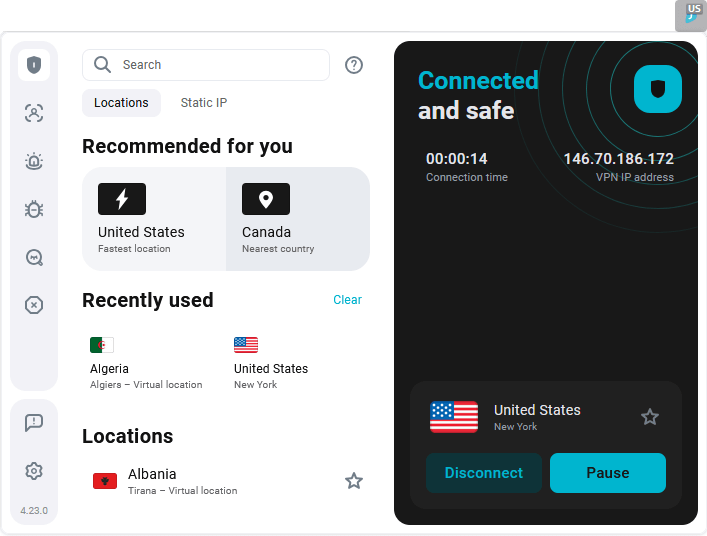The image size is (707, 536).
Task: Open the Surfshark Search magnifier icon
Action: coord(34,257)
